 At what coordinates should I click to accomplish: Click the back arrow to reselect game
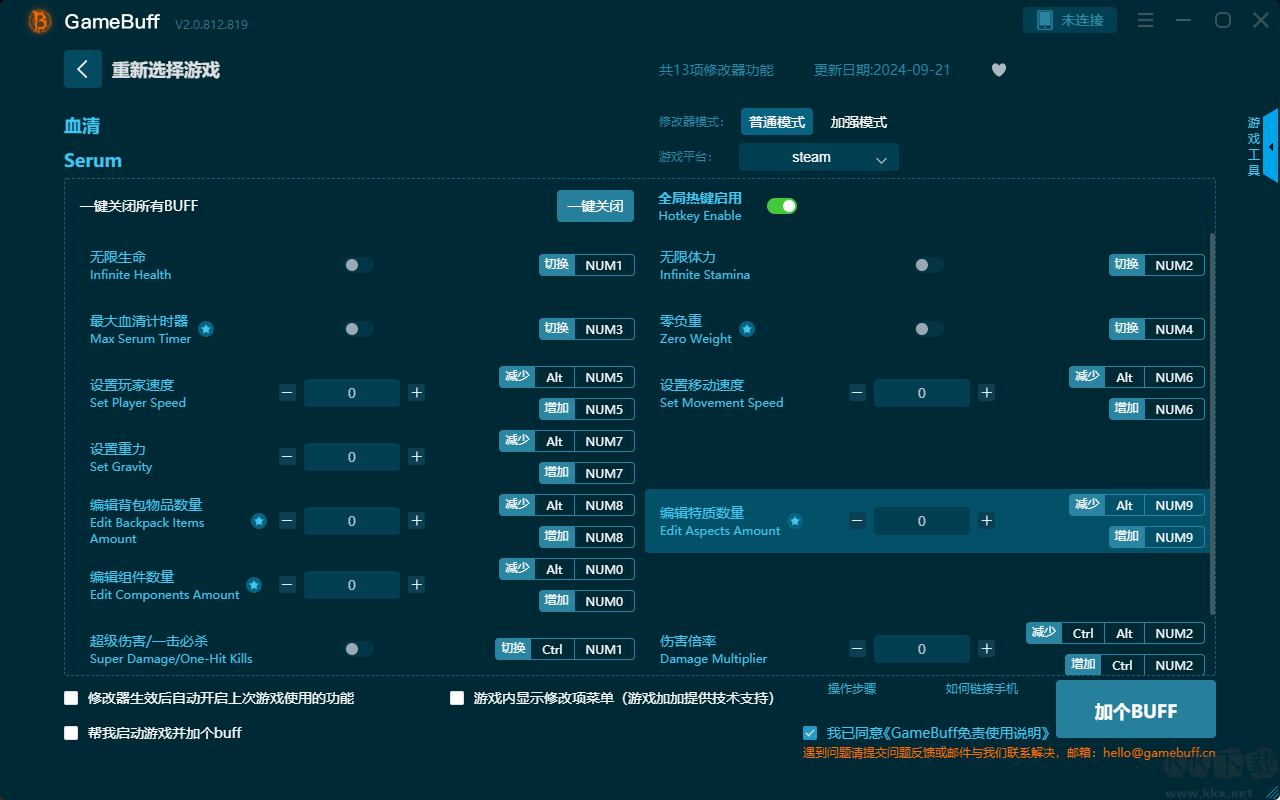tap(83, 69)
